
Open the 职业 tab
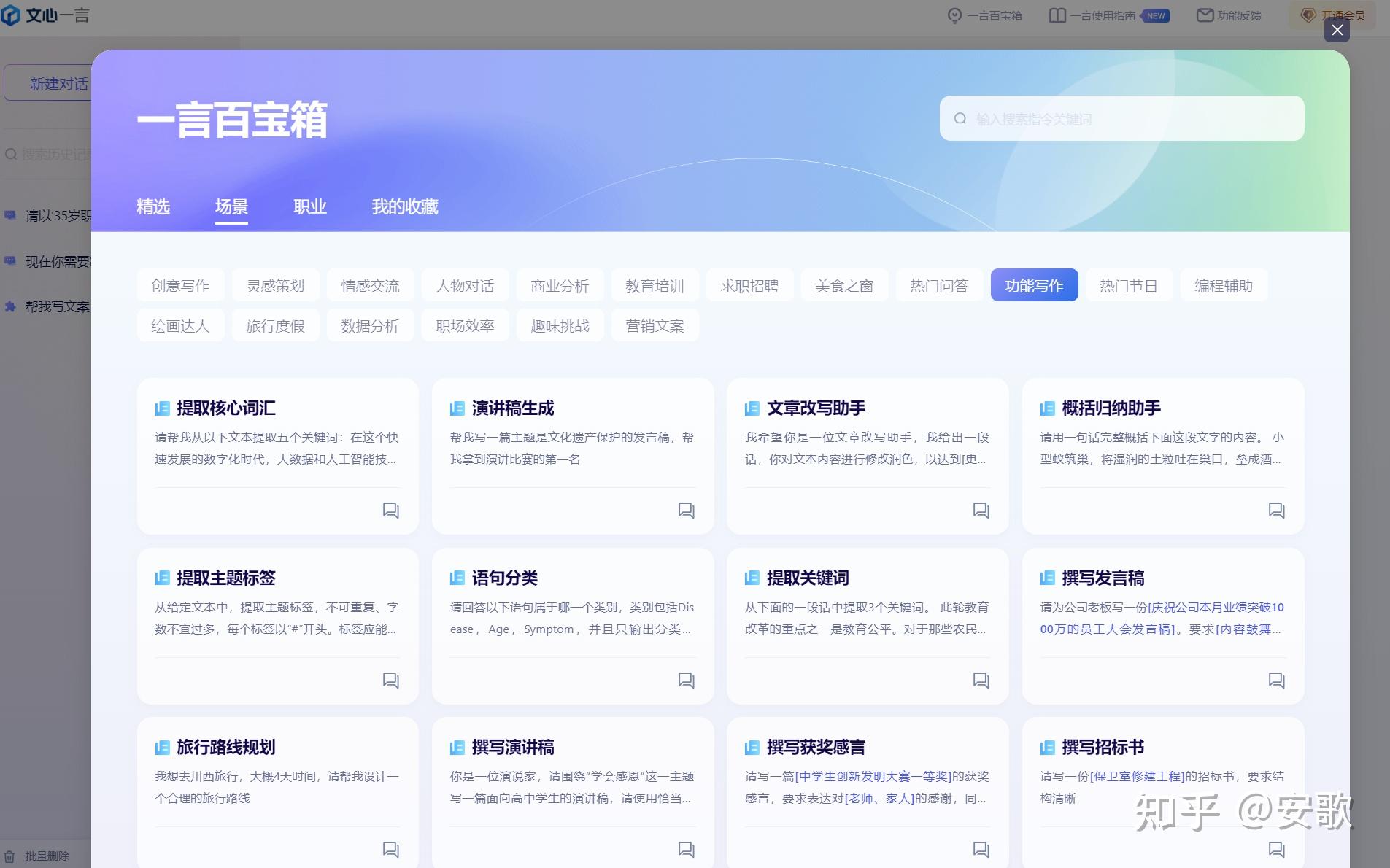click(x=310, y=207)
